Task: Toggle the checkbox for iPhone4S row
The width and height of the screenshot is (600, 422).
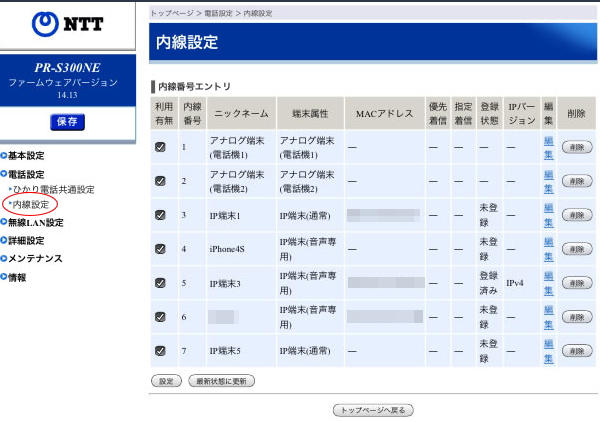Action: (x=160, y=249)
